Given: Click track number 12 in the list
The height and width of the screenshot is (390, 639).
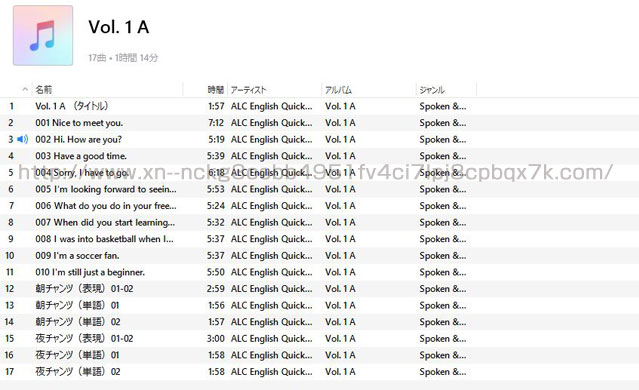Looking at the screenshot, I should pyautogui.click(x=9, y=289).
